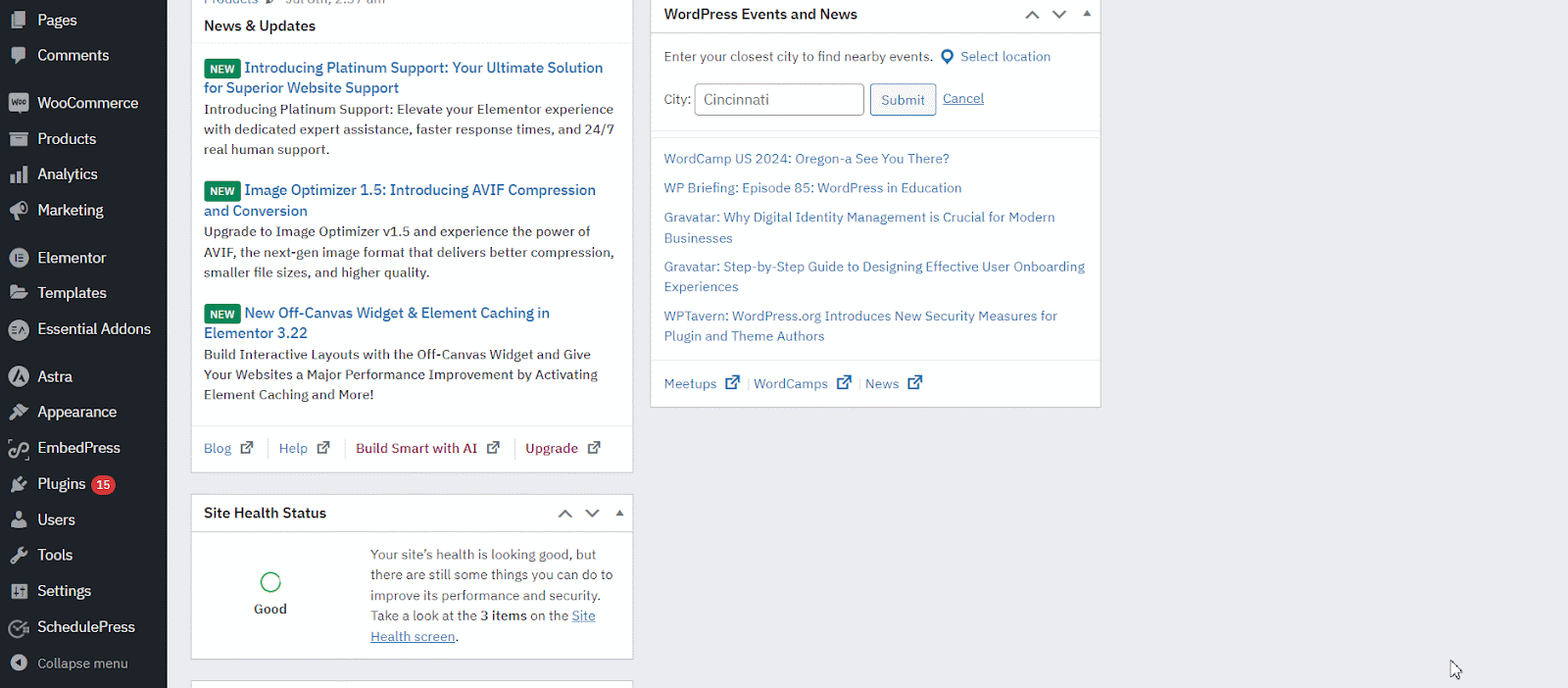Click the Elementor sidebar icon
This screenshot has width=1568, height=688.
(19, 258)
